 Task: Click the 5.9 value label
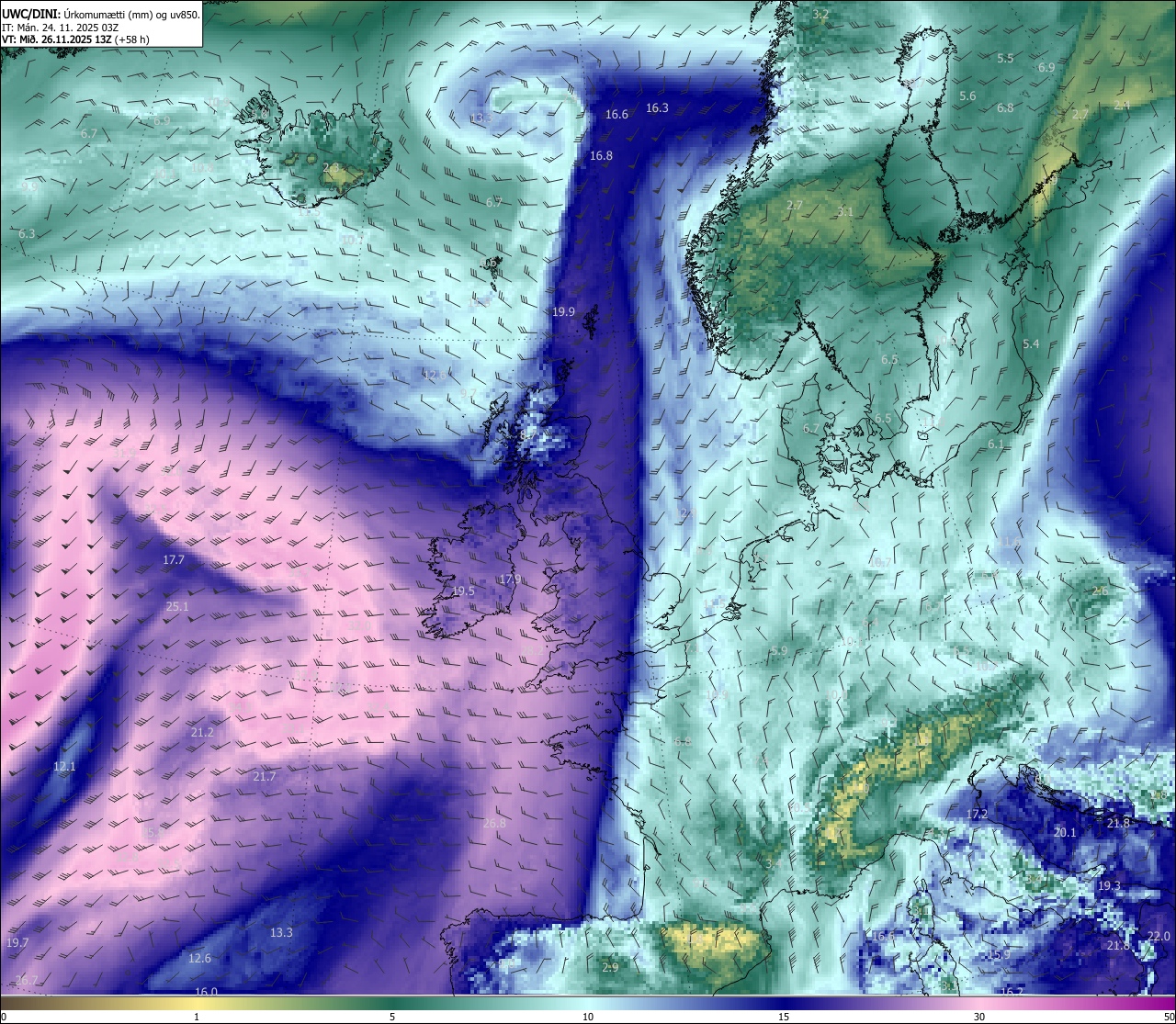[779, 650]
